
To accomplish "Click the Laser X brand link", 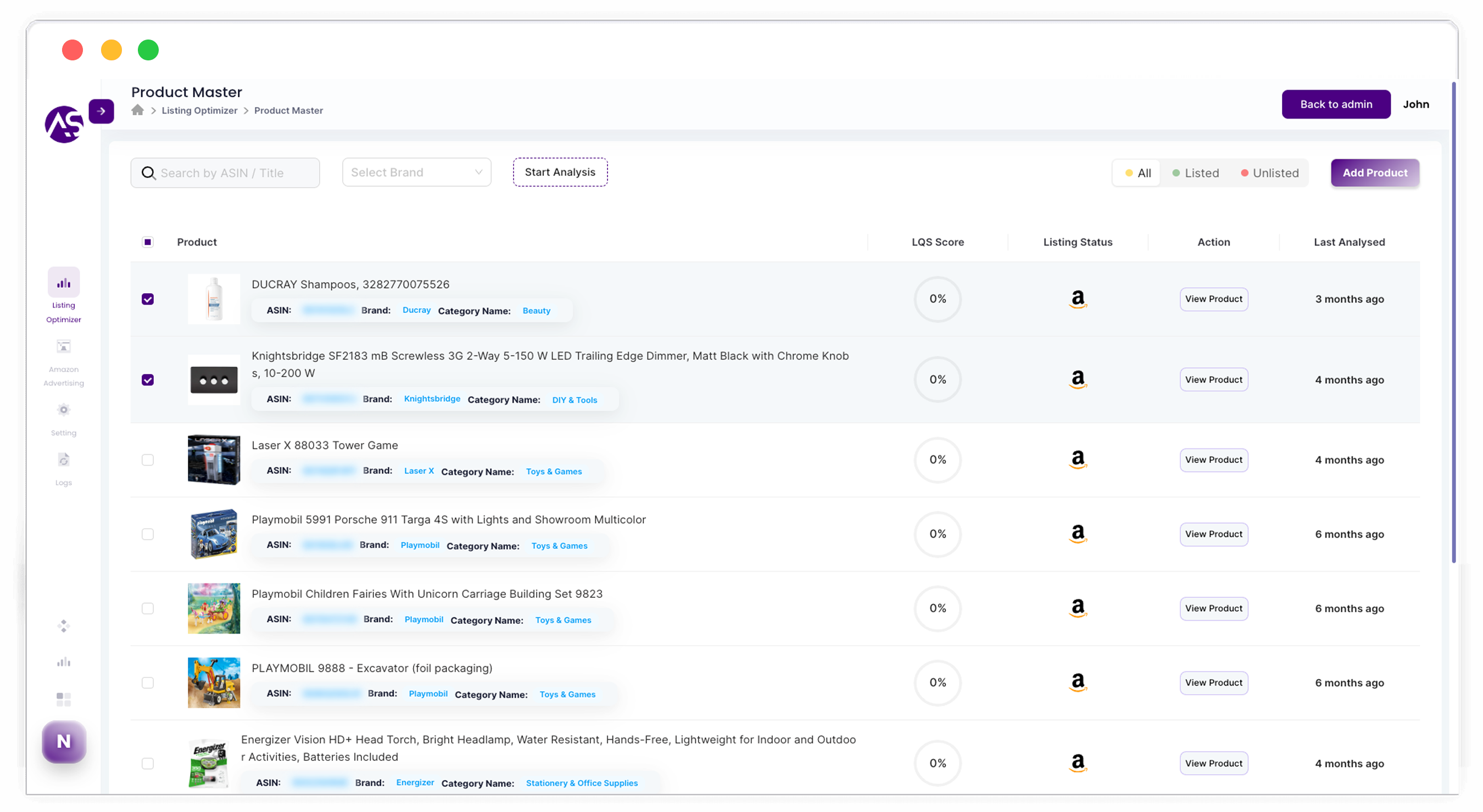I will [419, 471].
